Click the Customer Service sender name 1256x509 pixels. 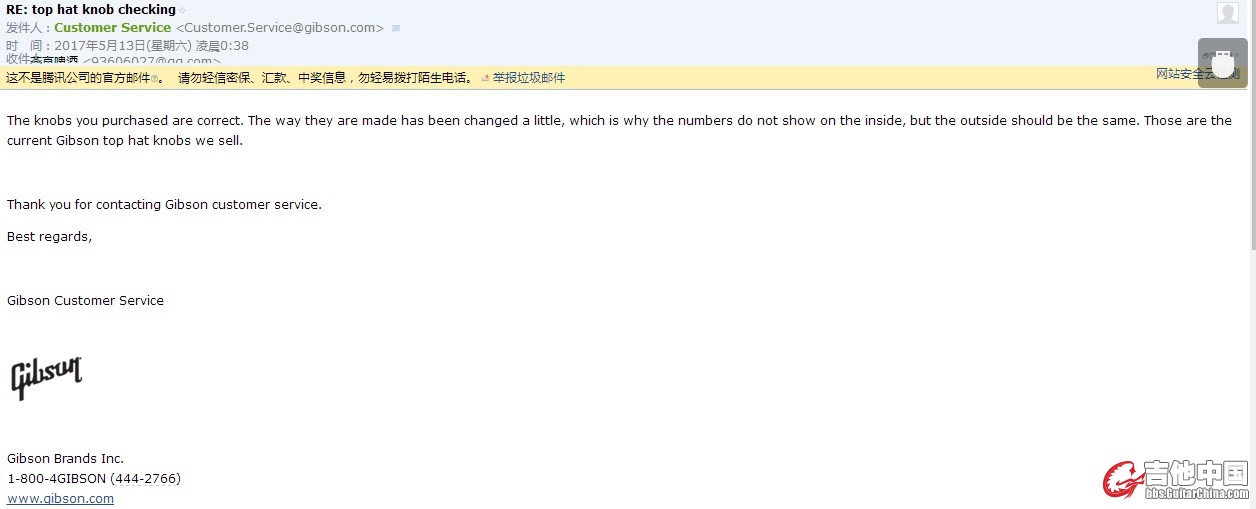tap(112, 28)
